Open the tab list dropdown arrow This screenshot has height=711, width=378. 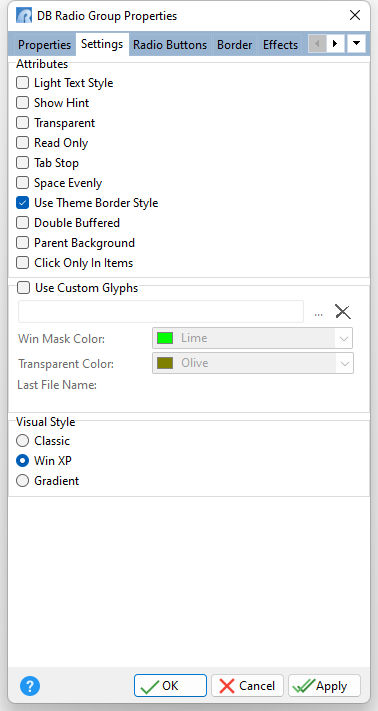[x=356, y=44]
